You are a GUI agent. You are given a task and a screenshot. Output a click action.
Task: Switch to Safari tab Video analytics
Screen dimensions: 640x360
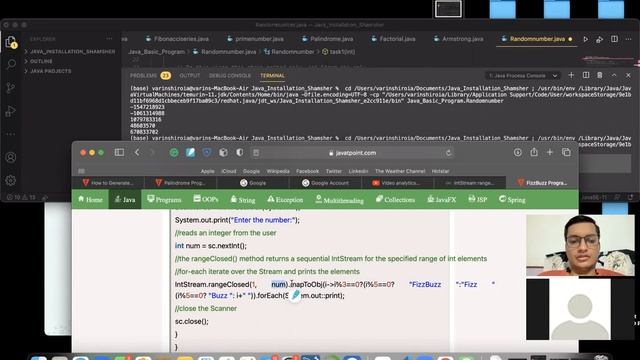(397, 183)
